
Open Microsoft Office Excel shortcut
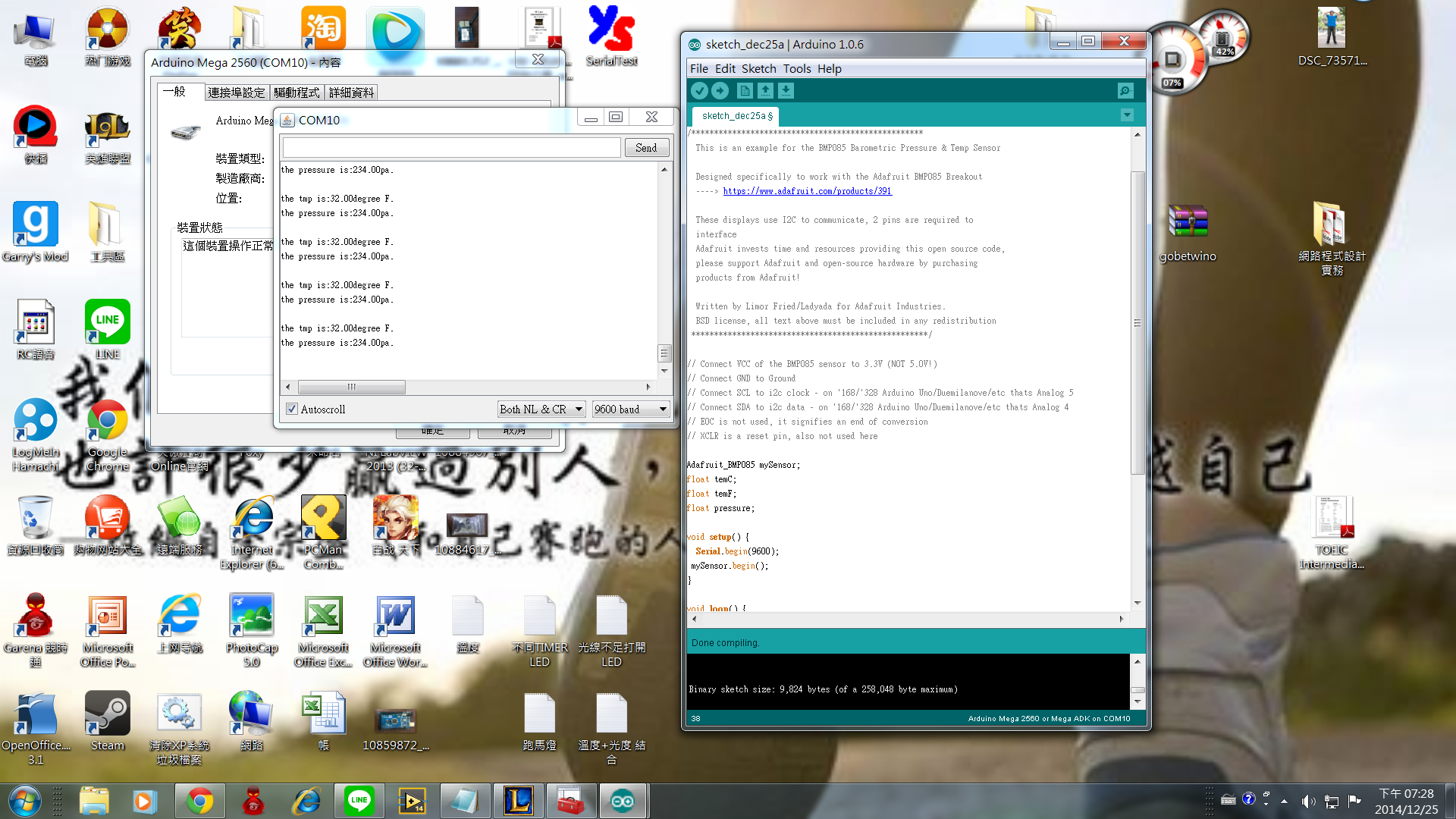click(324, 630)
